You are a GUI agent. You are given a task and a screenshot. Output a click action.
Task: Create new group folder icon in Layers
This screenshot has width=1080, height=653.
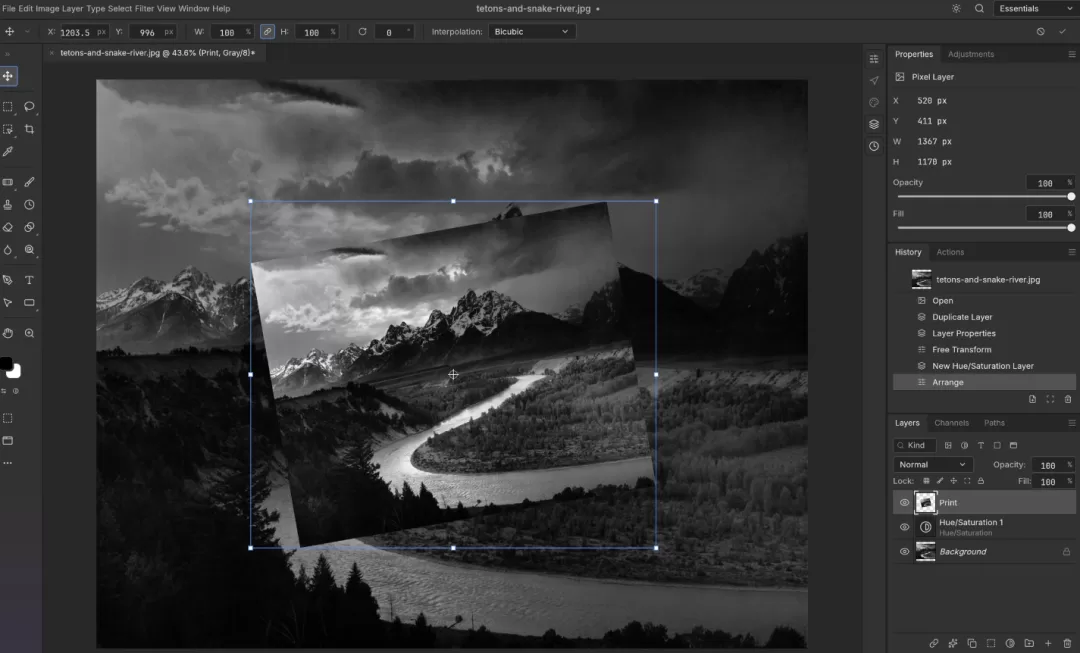pyautogui.click(x=1029, y=643)
